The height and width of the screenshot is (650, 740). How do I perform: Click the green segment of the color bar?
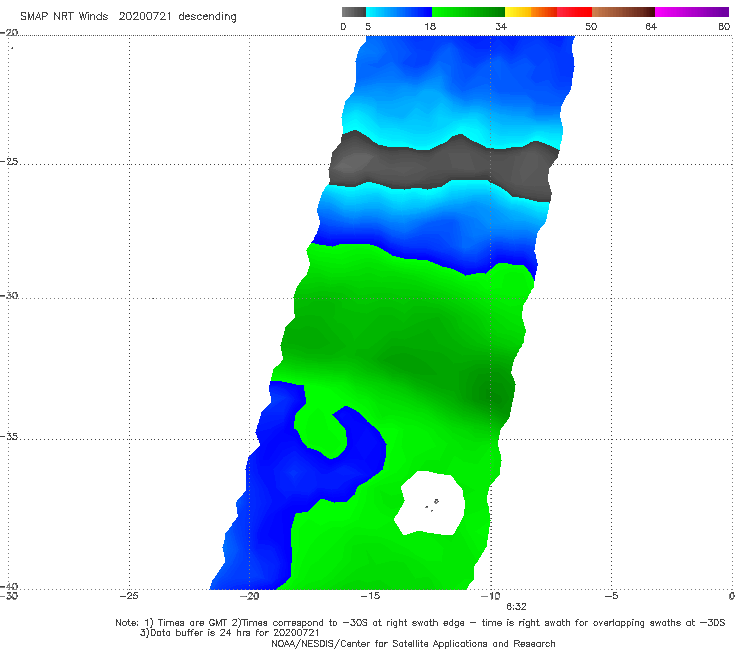pos(468,12)
